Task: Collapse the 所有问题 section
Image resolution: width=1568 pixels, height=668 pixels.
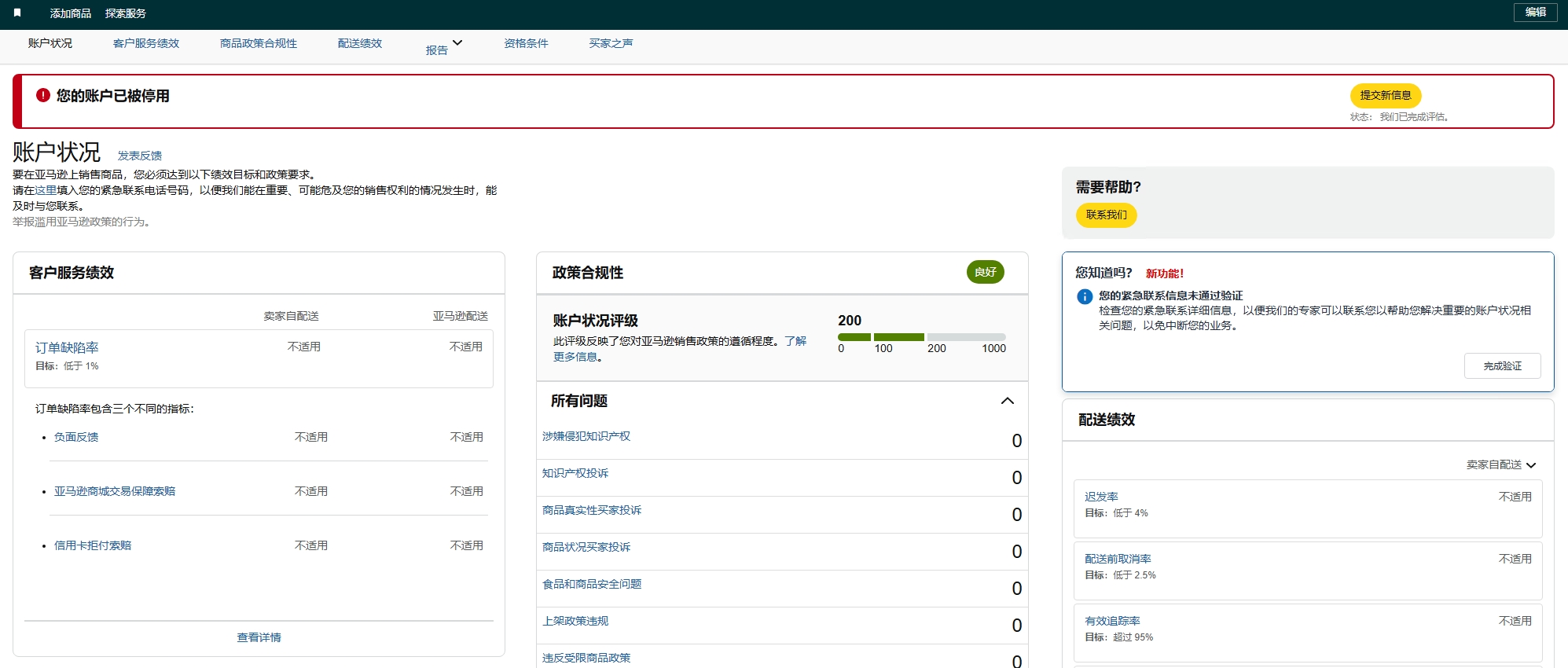Action: coord(1007,401)
